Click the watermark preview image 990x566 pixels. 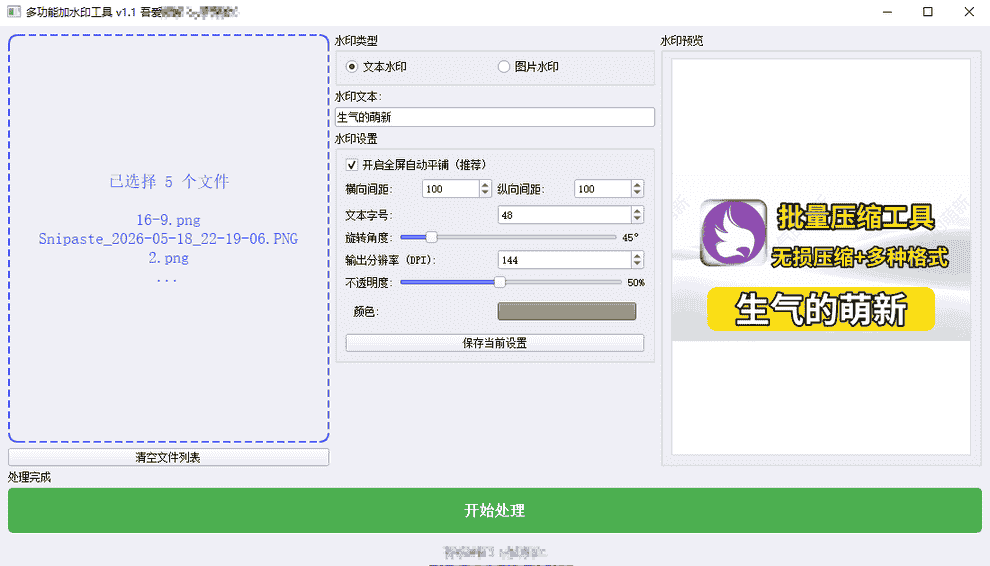821,258
